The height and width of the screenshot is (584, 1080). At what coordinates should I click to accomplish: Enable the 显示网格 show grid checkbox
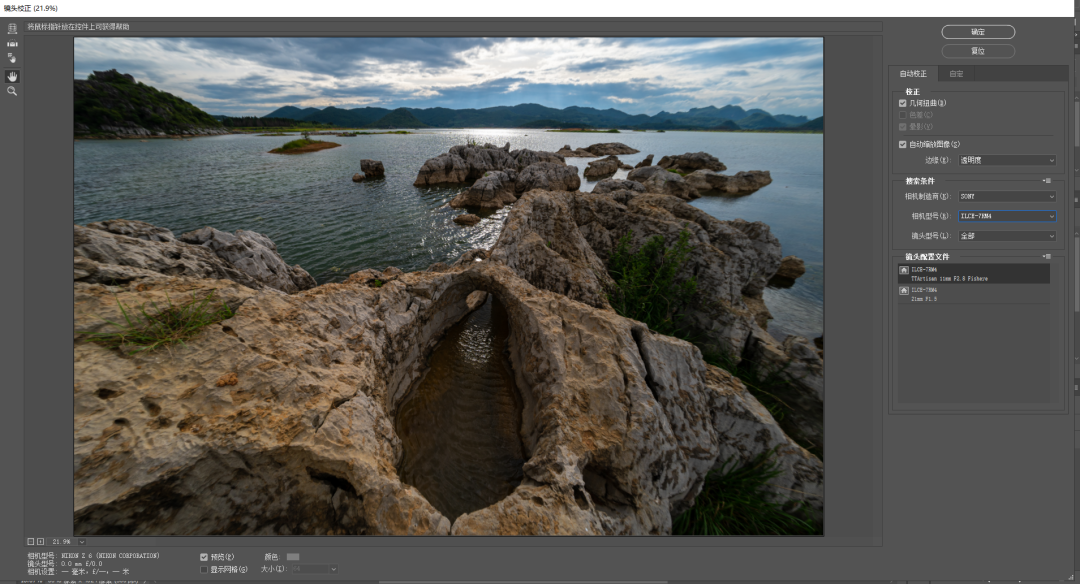pos(204,570)
